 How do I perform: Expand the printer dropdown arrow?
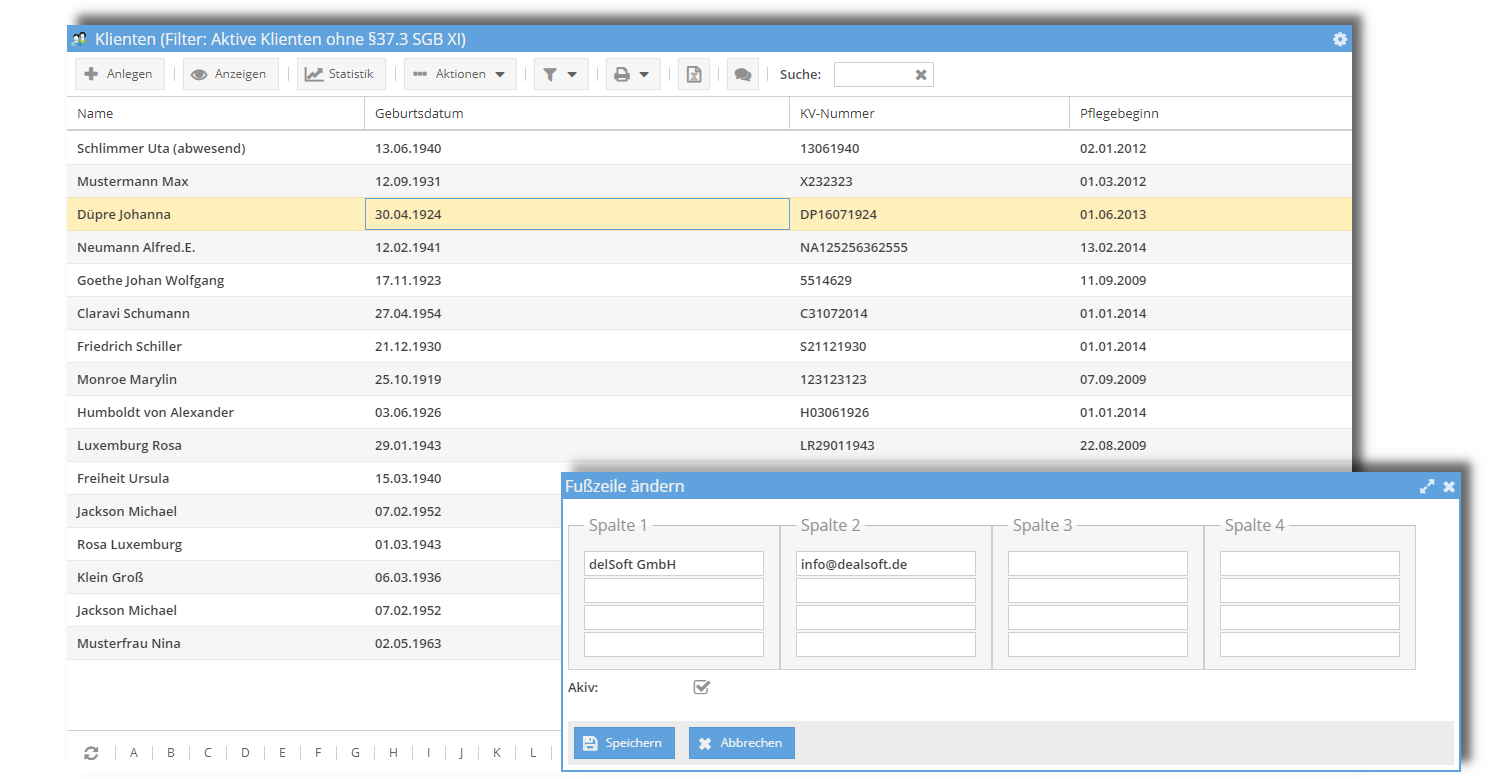(x=643, y=73)
